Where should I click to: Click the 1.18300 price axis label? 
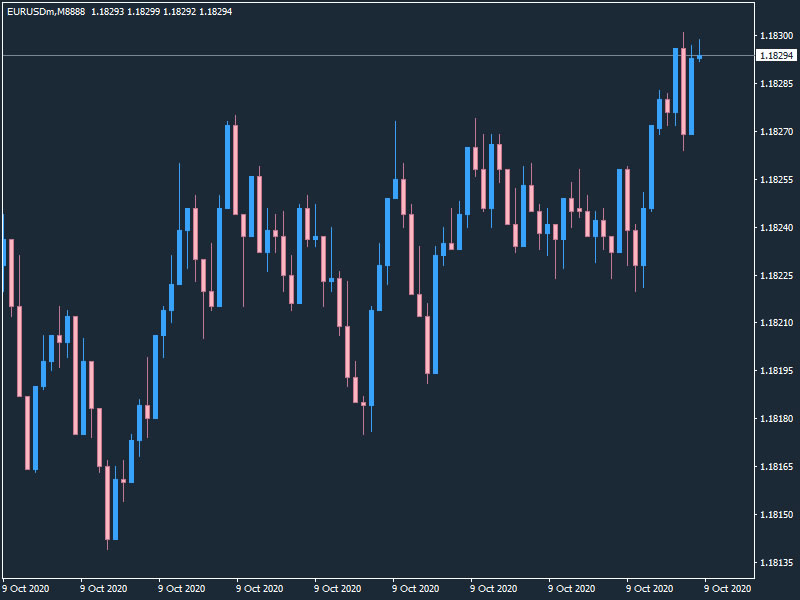pyautogui.click(x=776, y=36)
